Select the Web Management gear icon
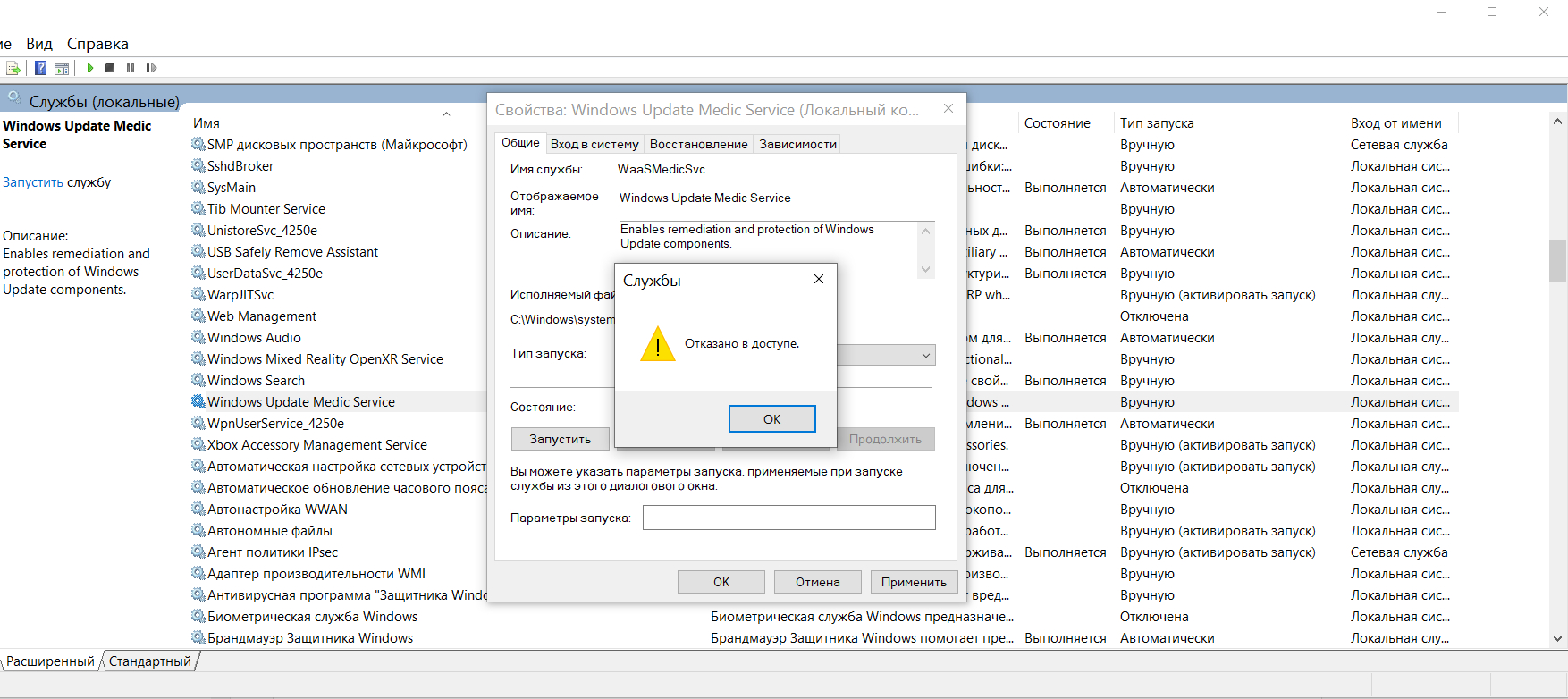Image resolution: width=1568 pixels, height=699 pixels. pos(198,316)
